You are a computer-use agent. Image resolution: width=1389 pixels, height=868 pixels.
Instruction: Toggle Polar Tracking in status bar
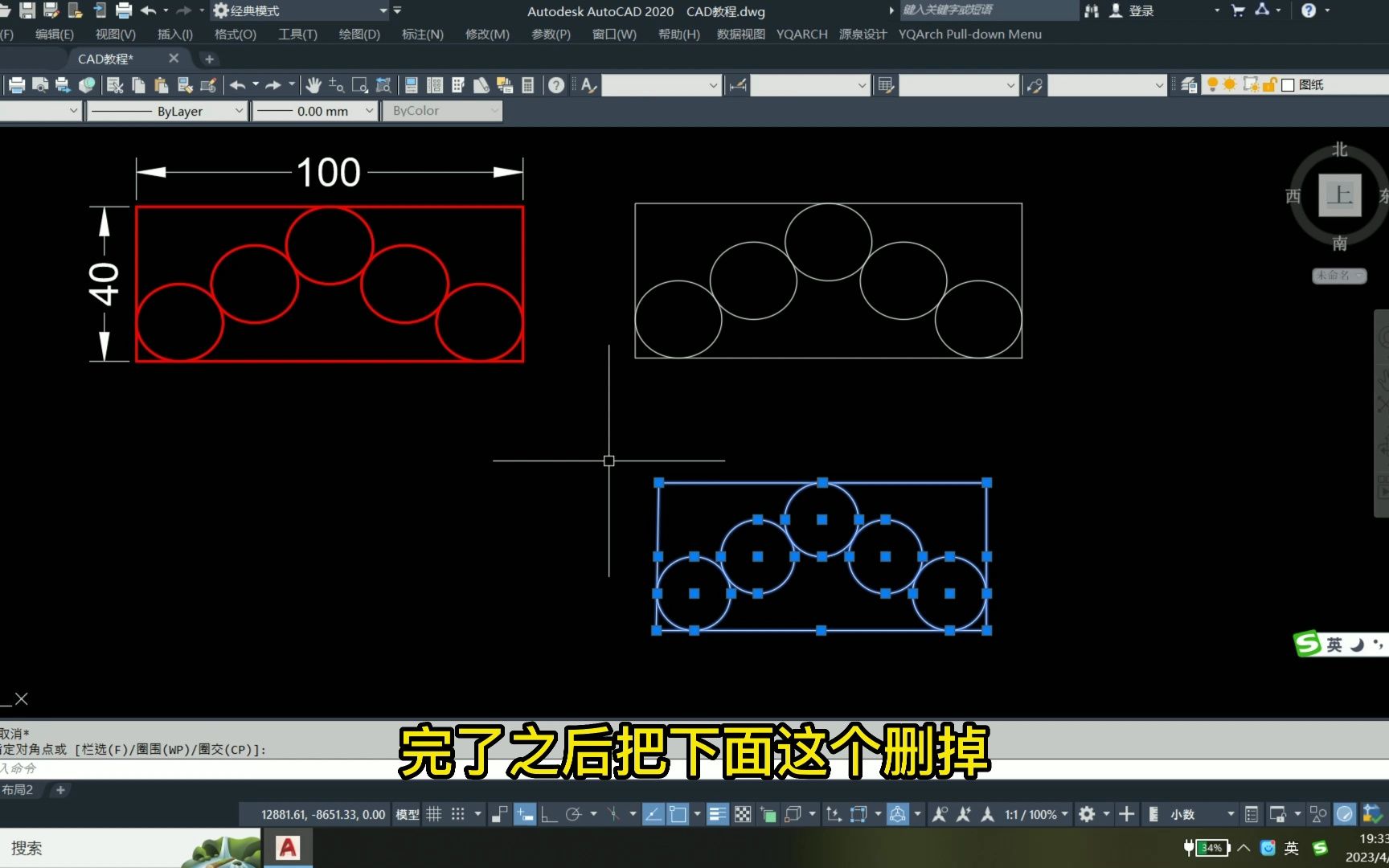point(574,814)
